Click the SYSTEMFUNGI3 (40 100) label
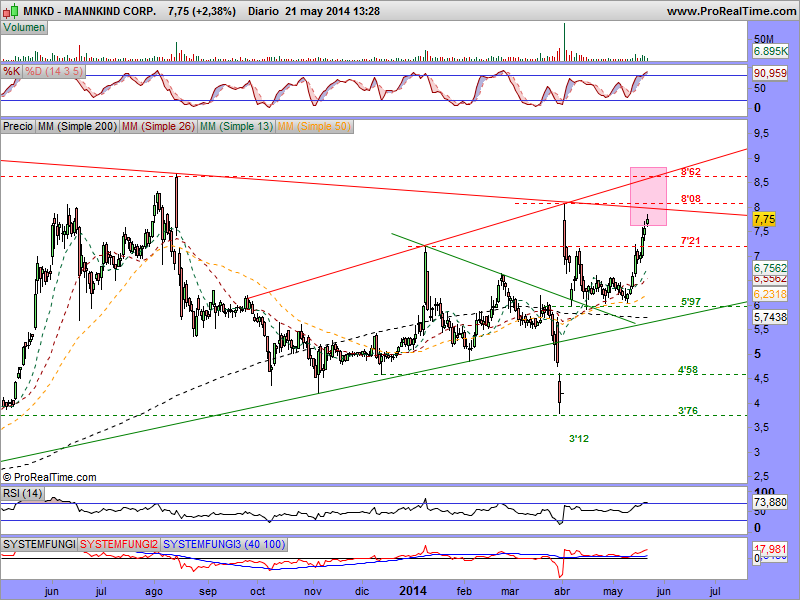The image size is (800, 600). (x=224, y=544)
